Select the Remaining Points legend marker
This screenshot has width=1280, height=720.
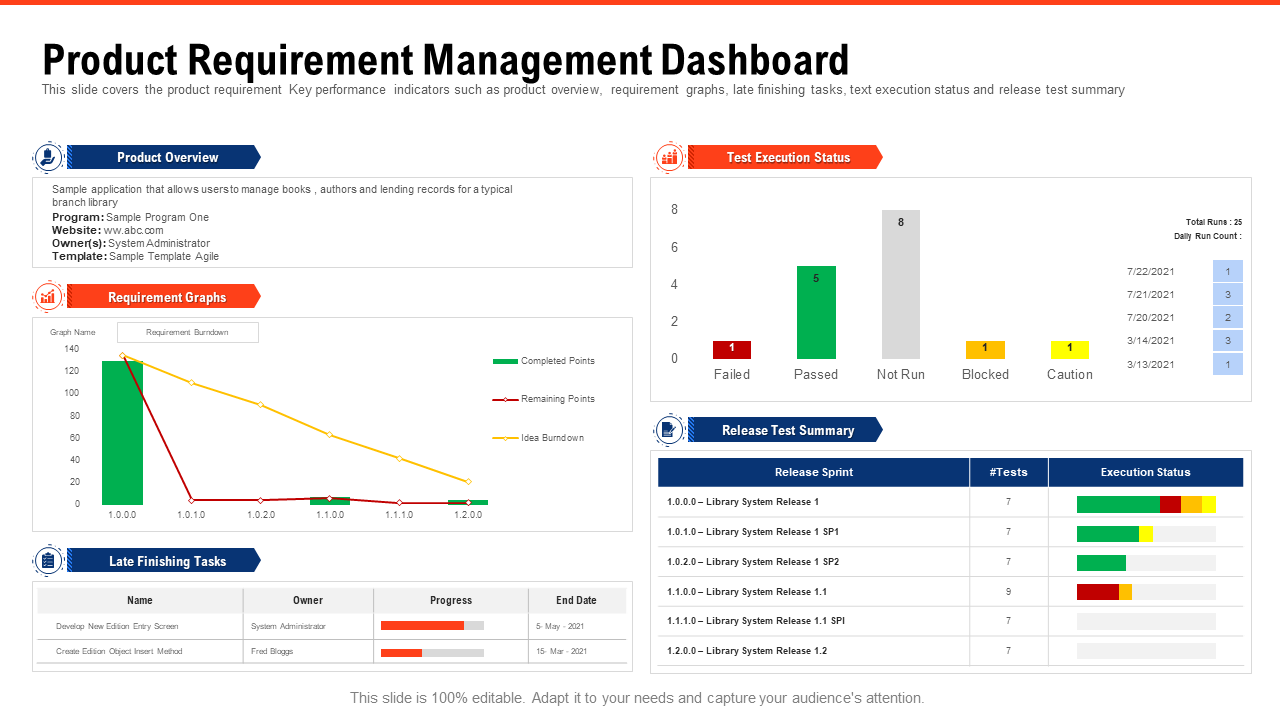click(505, 399)
